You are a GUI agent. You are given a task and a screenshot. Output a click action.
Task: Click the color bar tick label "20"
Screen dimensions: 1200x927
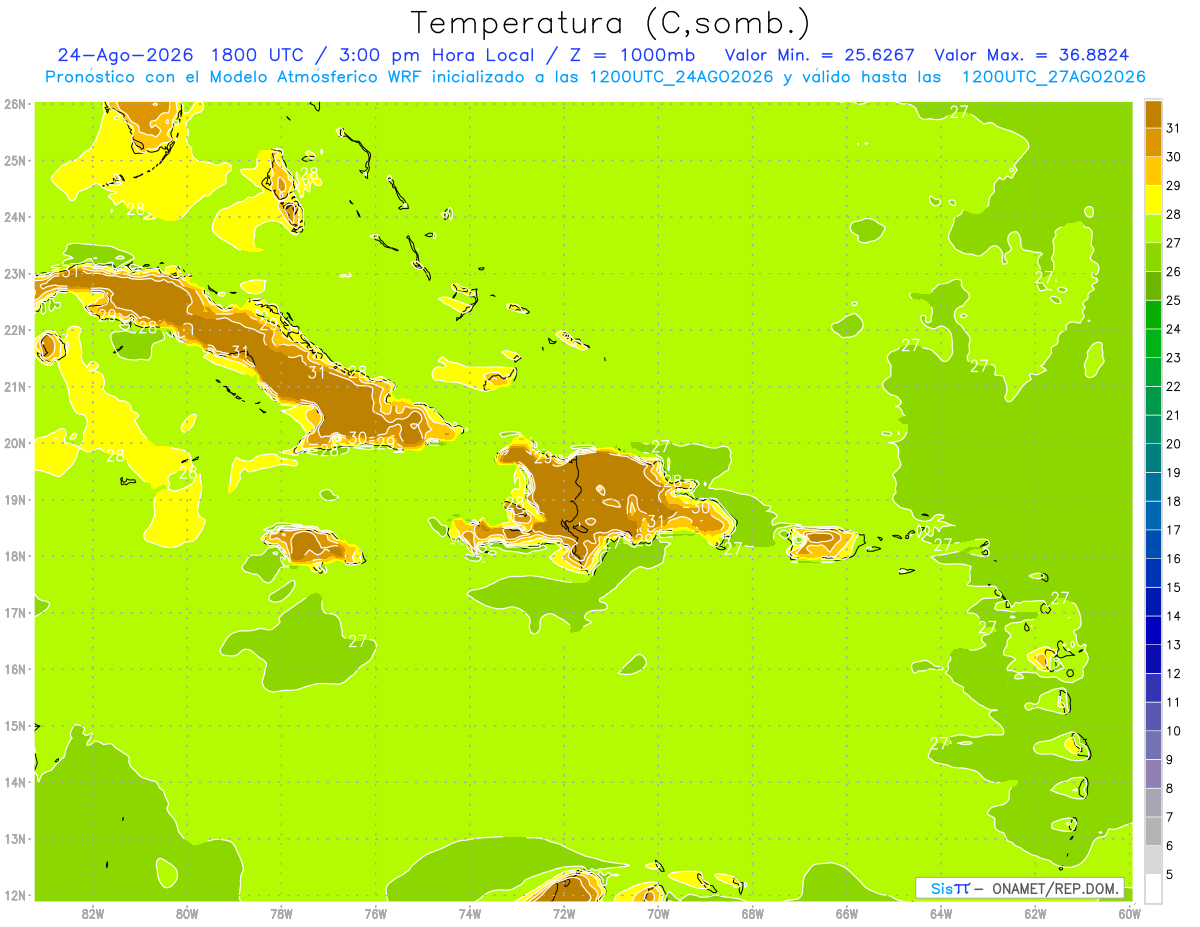[x=1174, y=444]
